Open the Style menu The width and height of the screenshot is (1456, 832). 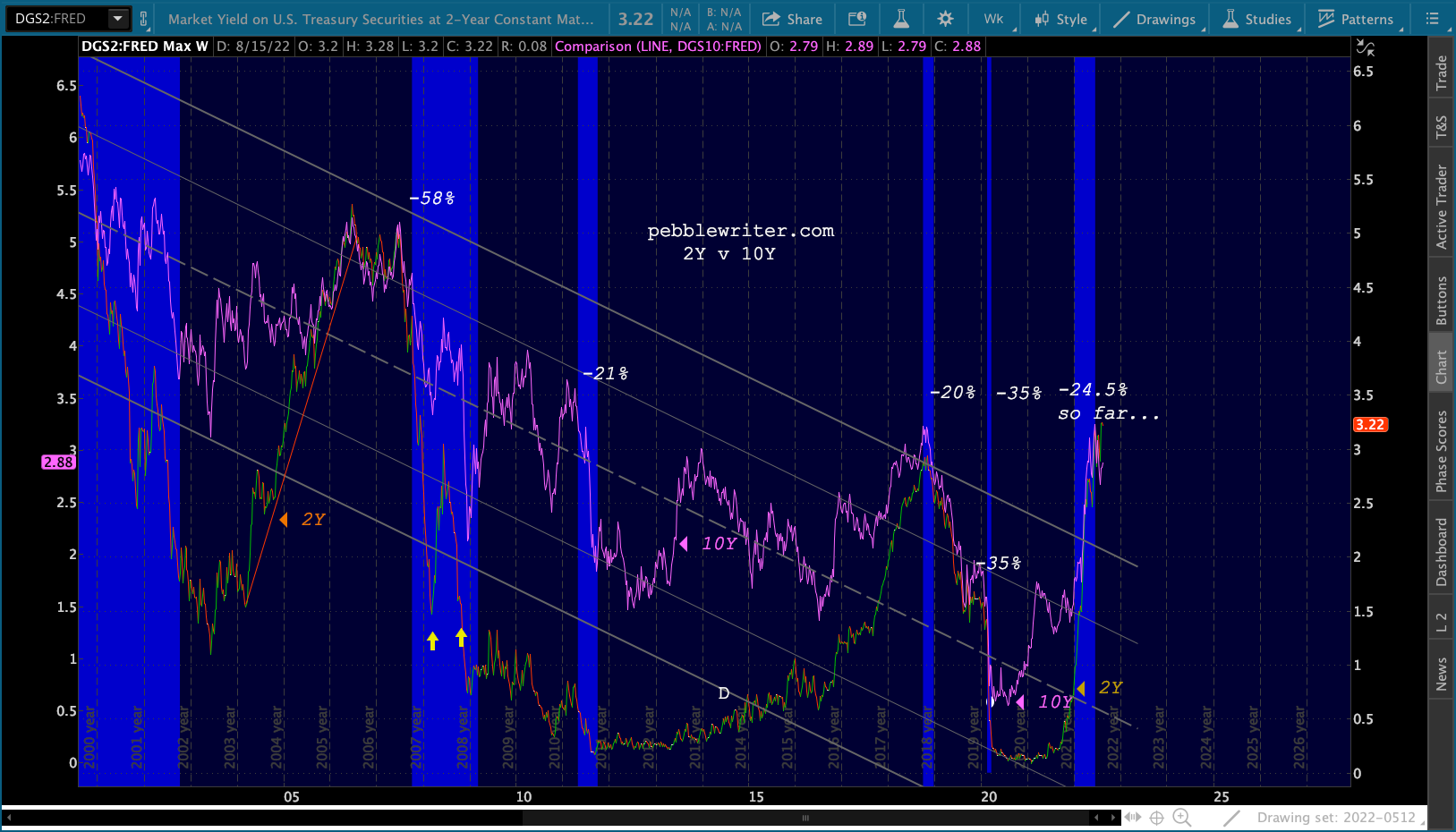(1062, 19)
